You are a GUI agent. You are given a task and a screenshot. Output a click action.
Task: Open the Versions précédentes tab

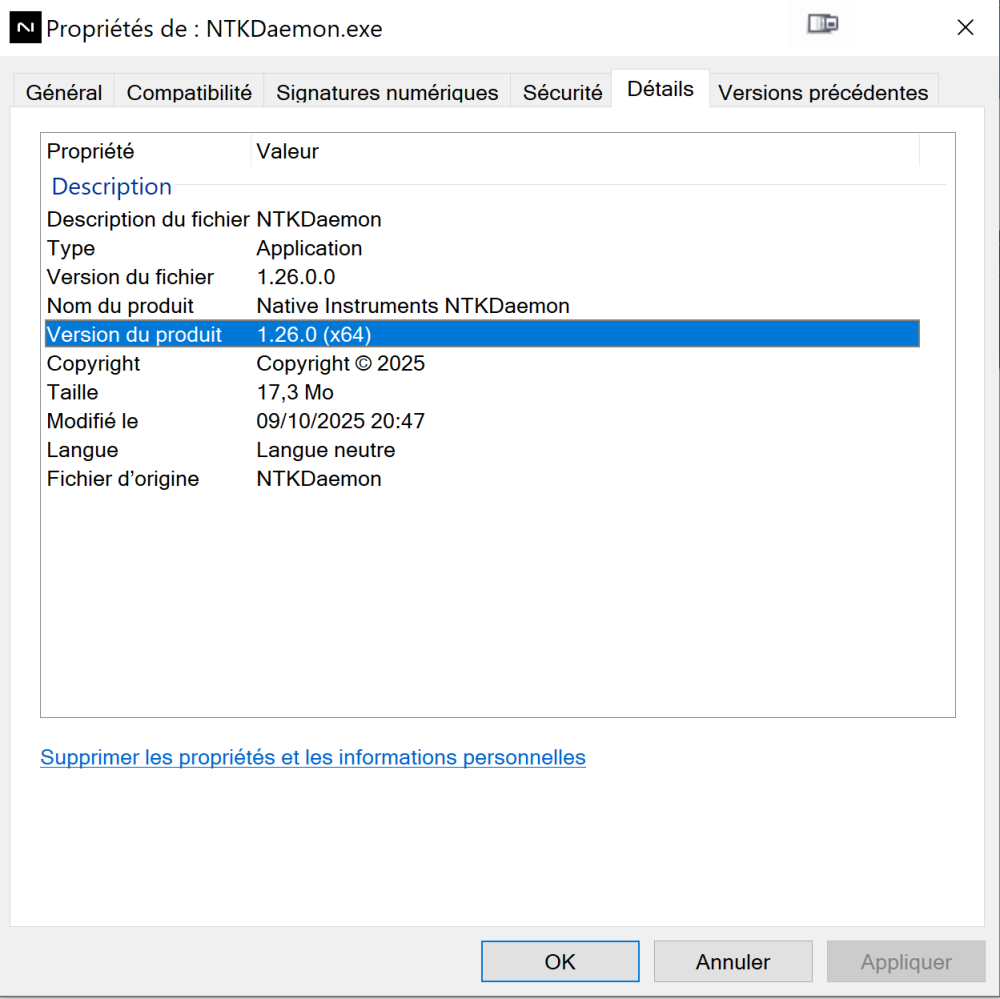[x=823, y=92]
